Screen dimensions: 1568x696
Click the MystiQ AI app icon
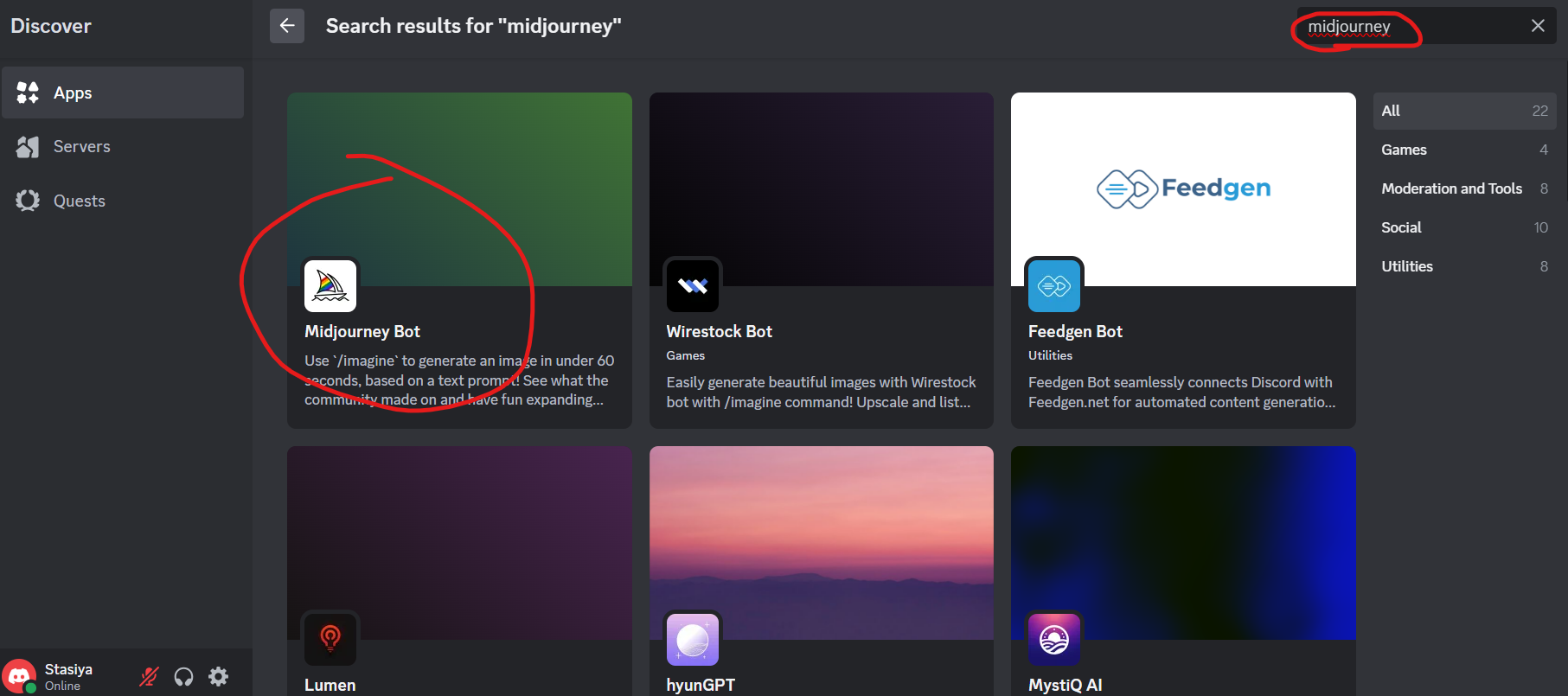(x=1054, y=639)
